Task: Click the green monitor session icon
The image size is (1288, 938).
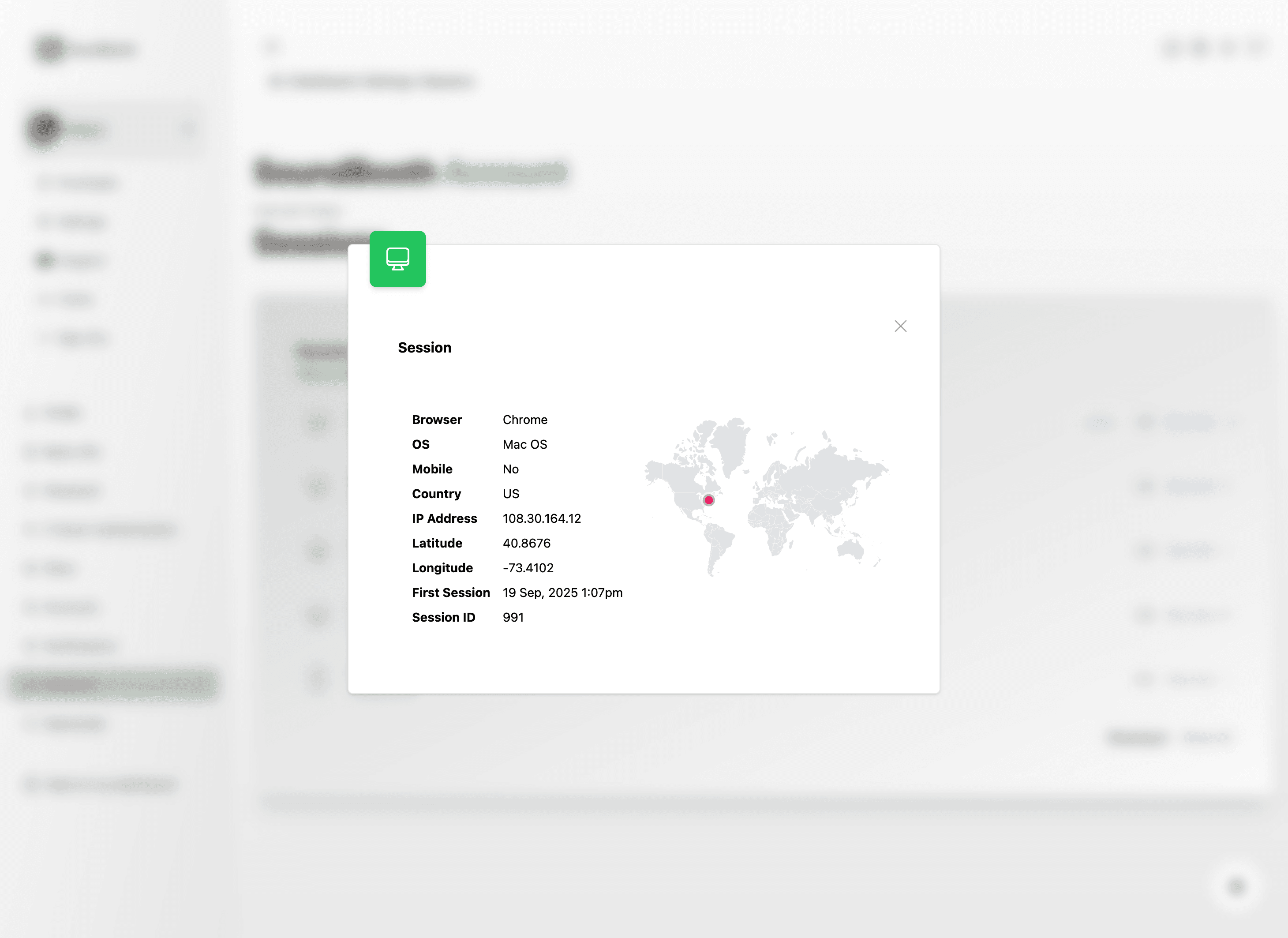Action: pos(397,259)
